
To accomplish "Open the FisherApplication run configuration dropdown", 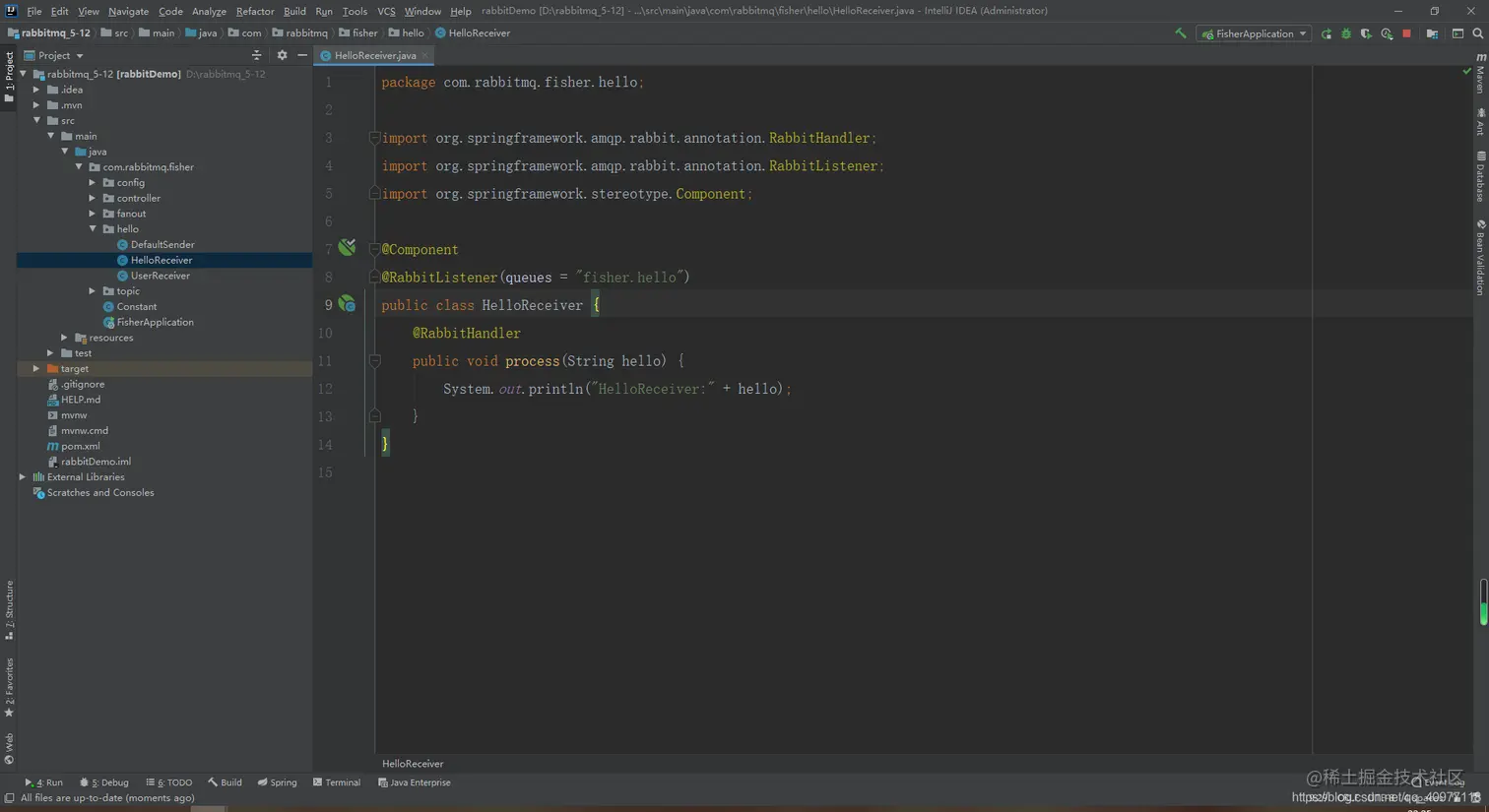I will pos(1254,33).
